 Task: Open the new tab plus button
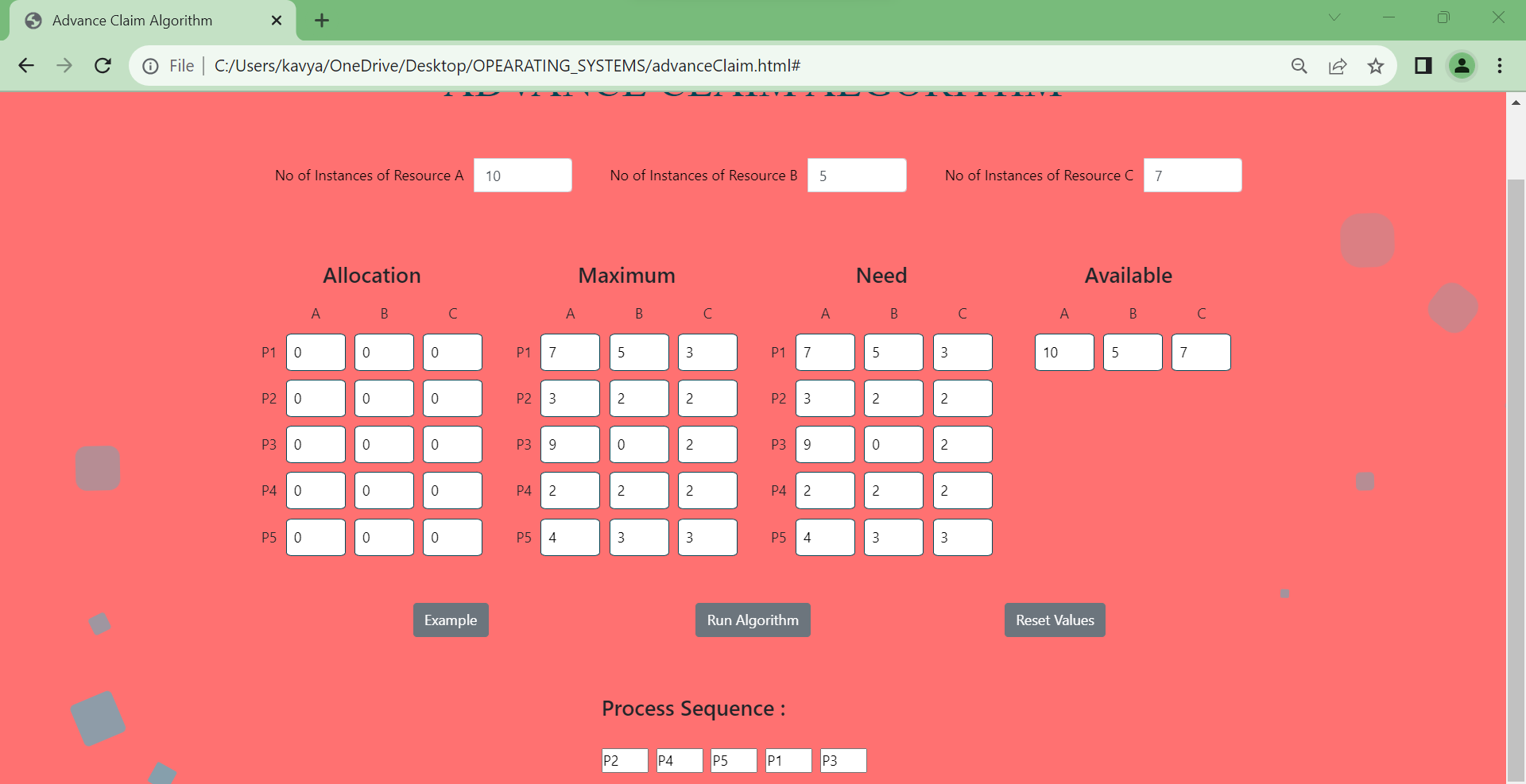[x=321, y=20]
